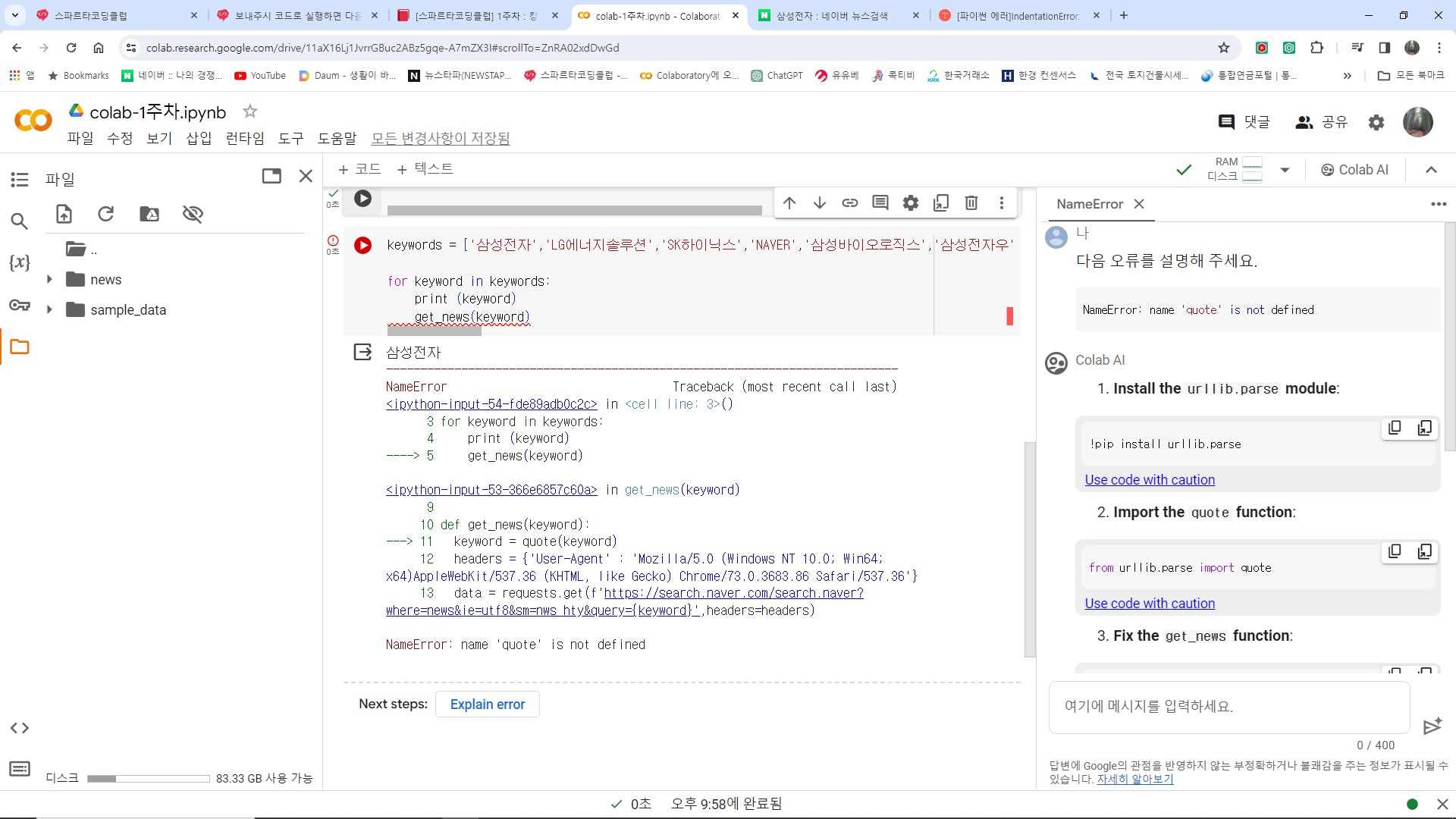Click the code cell horizontal scrollbar
Screen dimensions: 1456x819
tap(434, 331)
